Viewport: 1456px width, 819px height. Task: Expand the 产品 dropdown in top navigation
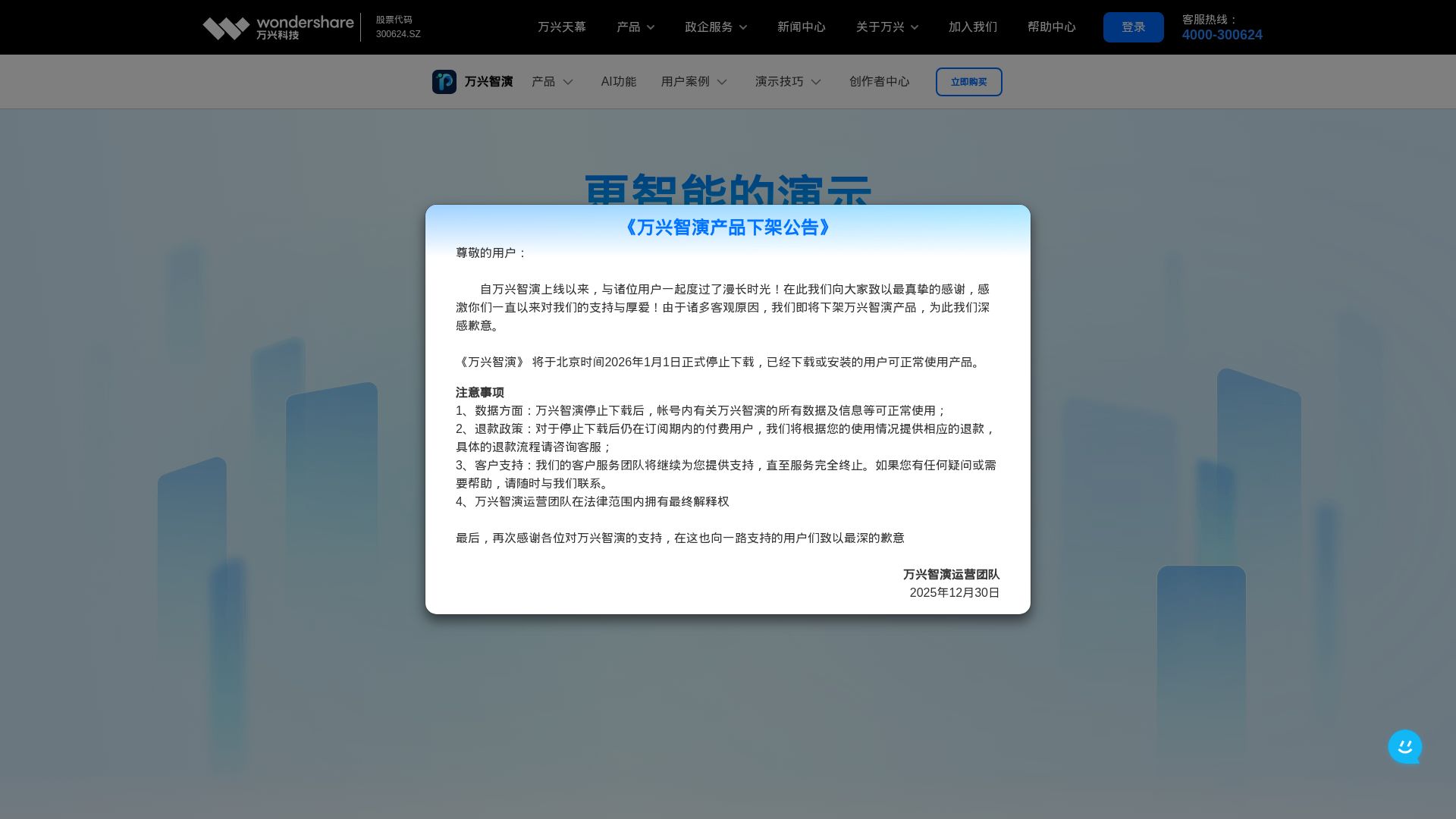coord(635,27)
